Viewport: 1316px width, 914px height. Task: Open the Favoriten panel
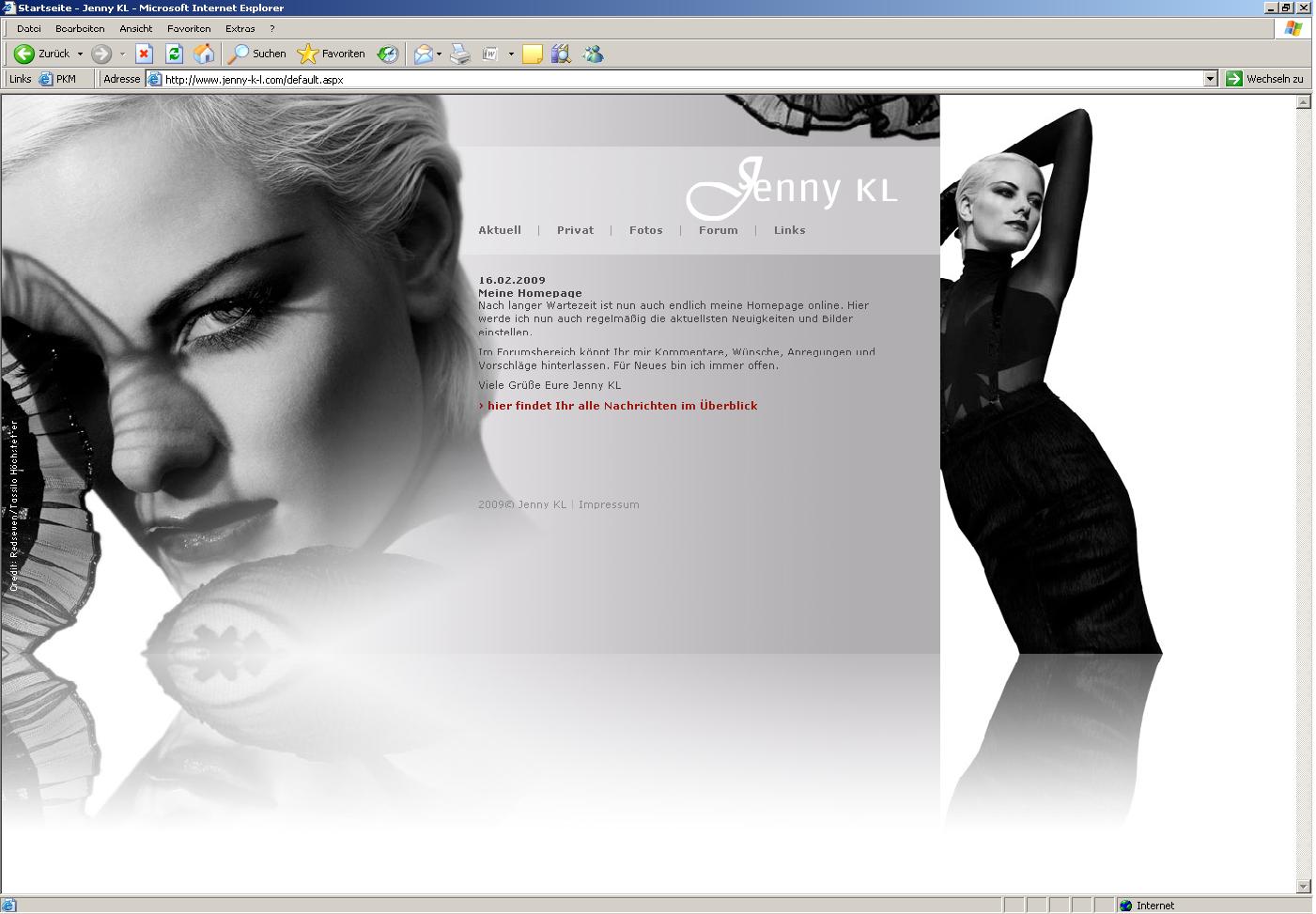(x=332, y=54)
